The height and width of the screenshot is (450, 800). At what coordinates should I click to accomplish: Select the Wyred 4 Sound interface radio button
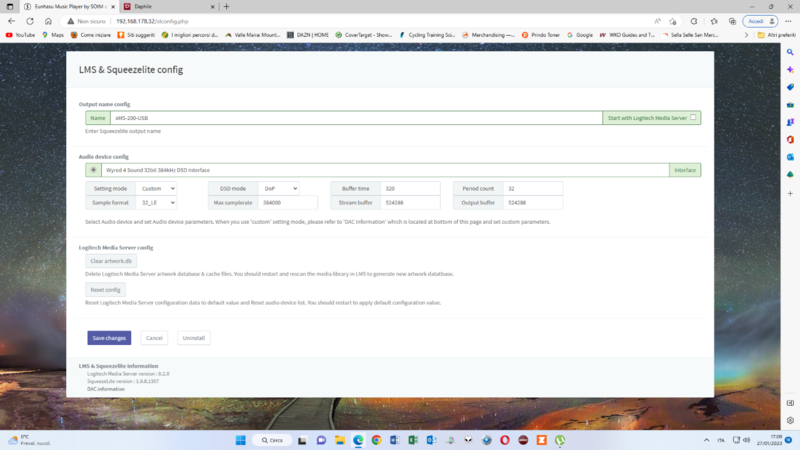93,170
